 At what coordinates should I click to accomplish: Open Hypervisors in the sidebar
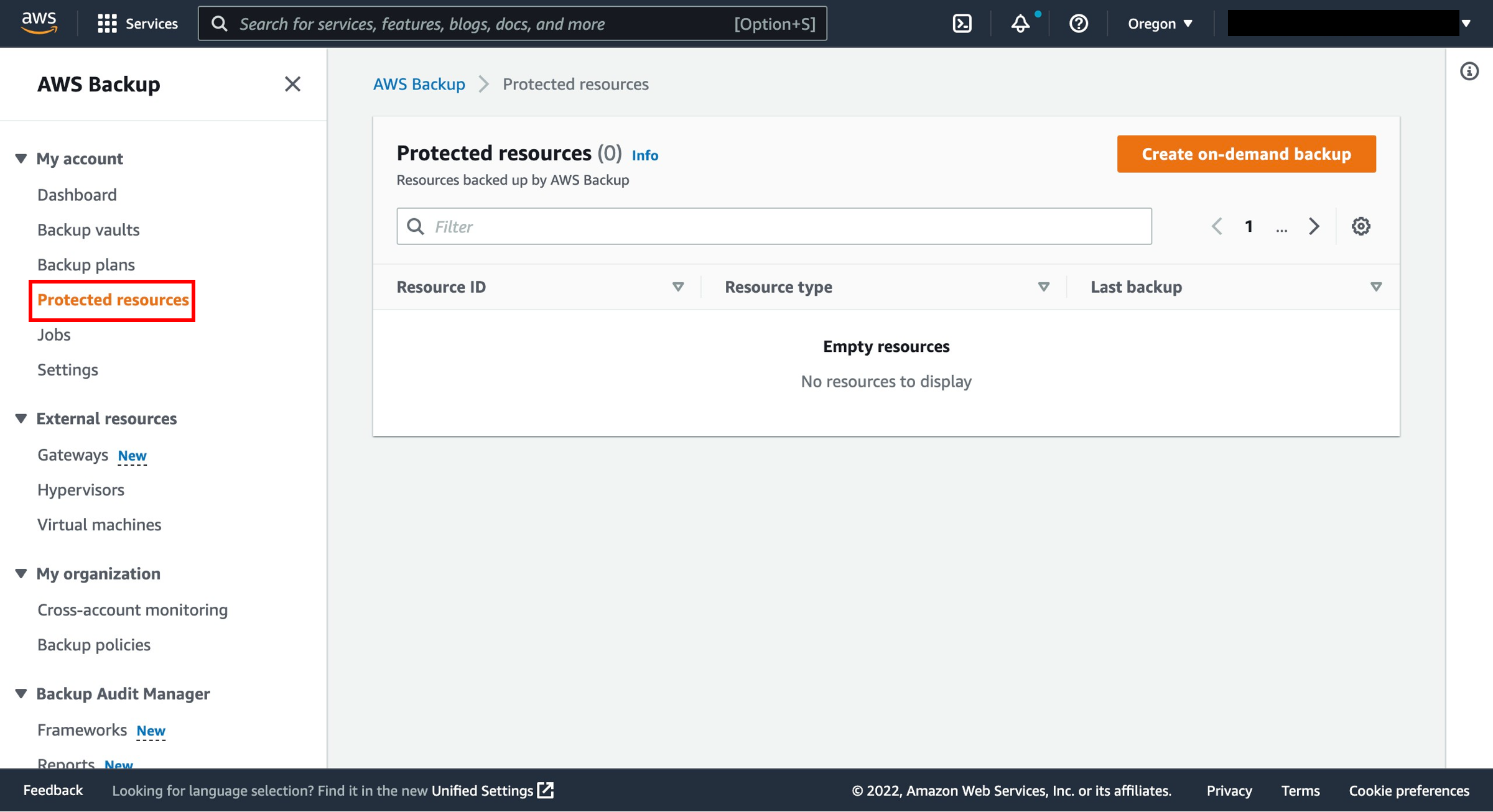coord(81,489)
